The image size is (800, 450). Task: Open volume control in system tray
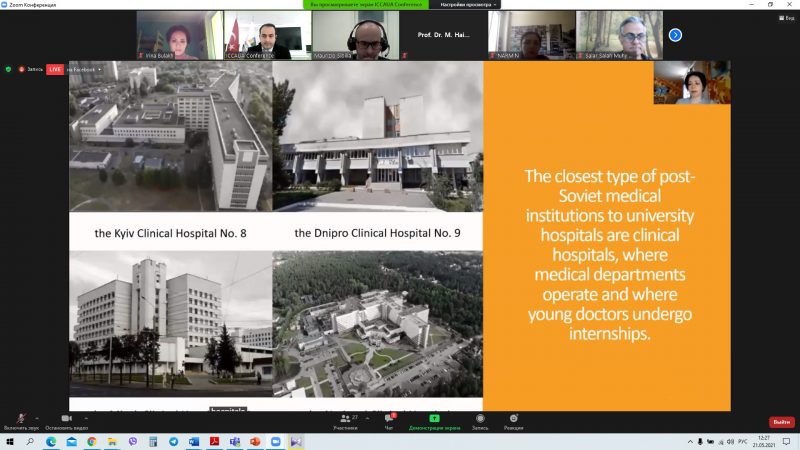pyautogui.click(x=730, y=442)
